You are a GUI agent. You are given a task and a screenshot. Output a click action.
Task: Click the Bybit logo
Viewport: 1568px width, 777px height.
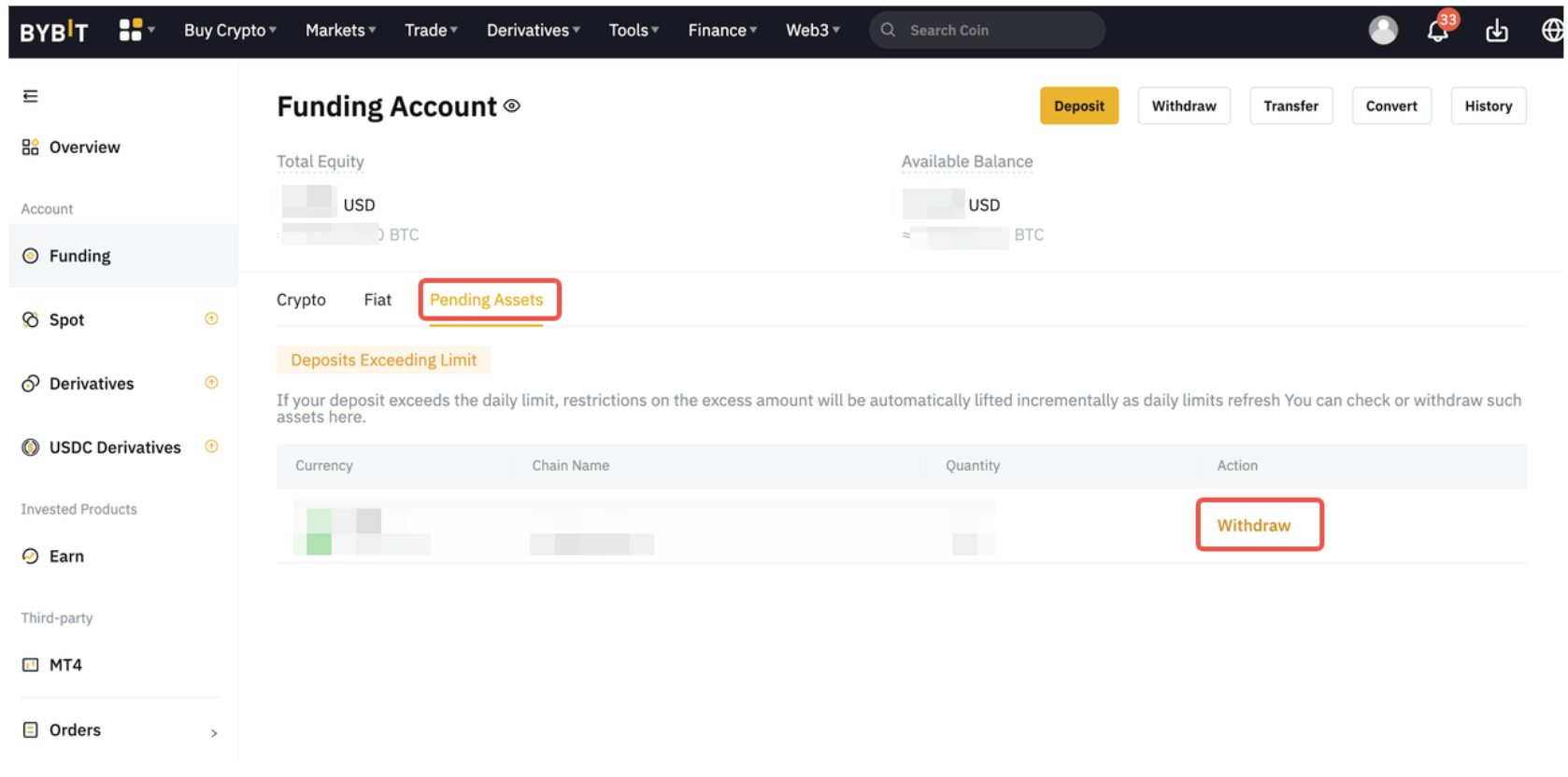tap(54, 32)
